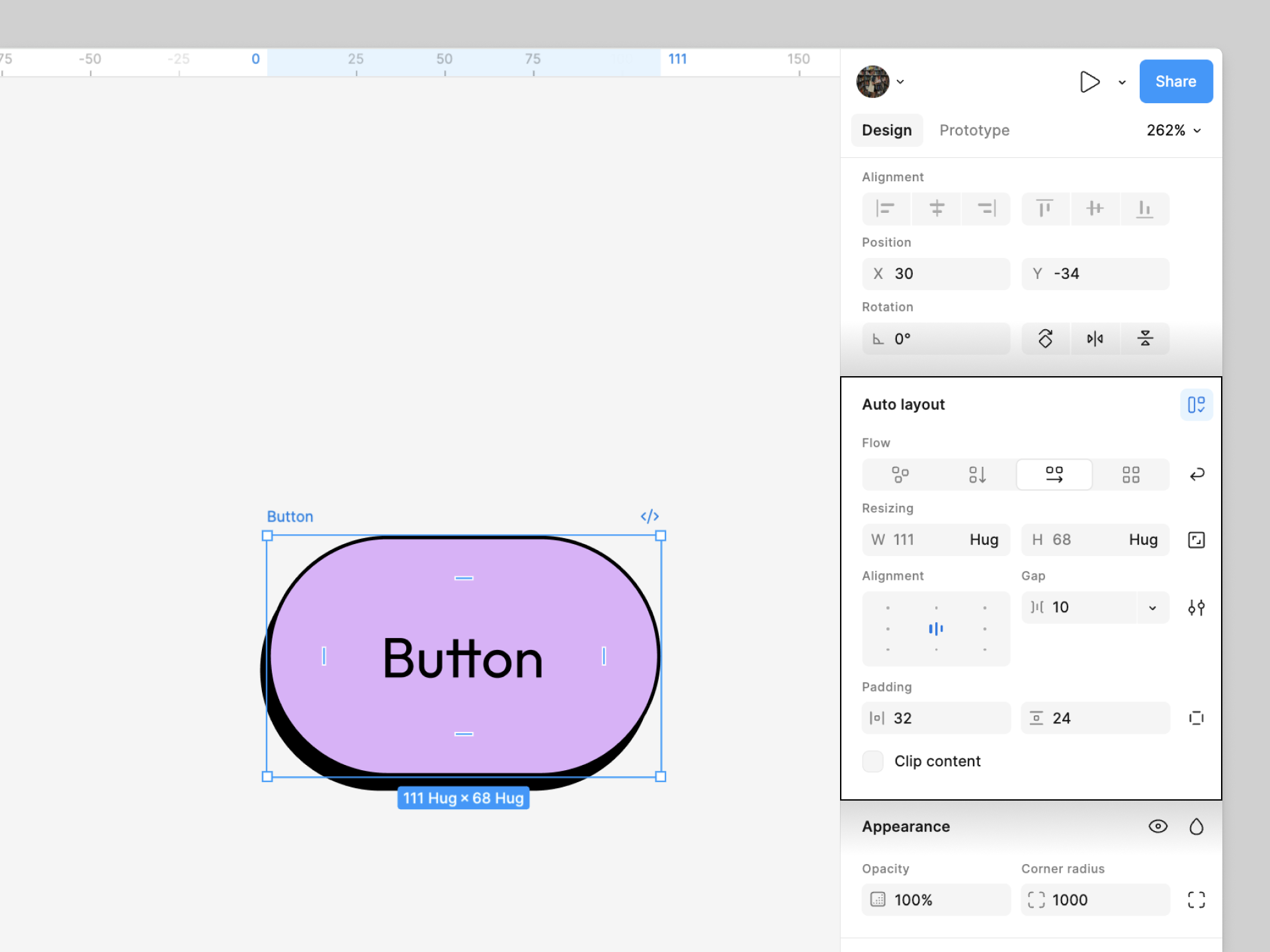The image size is (1270, 952).
Task: Open the 262% zoom dropdown
Action: tap(1174, 130)
